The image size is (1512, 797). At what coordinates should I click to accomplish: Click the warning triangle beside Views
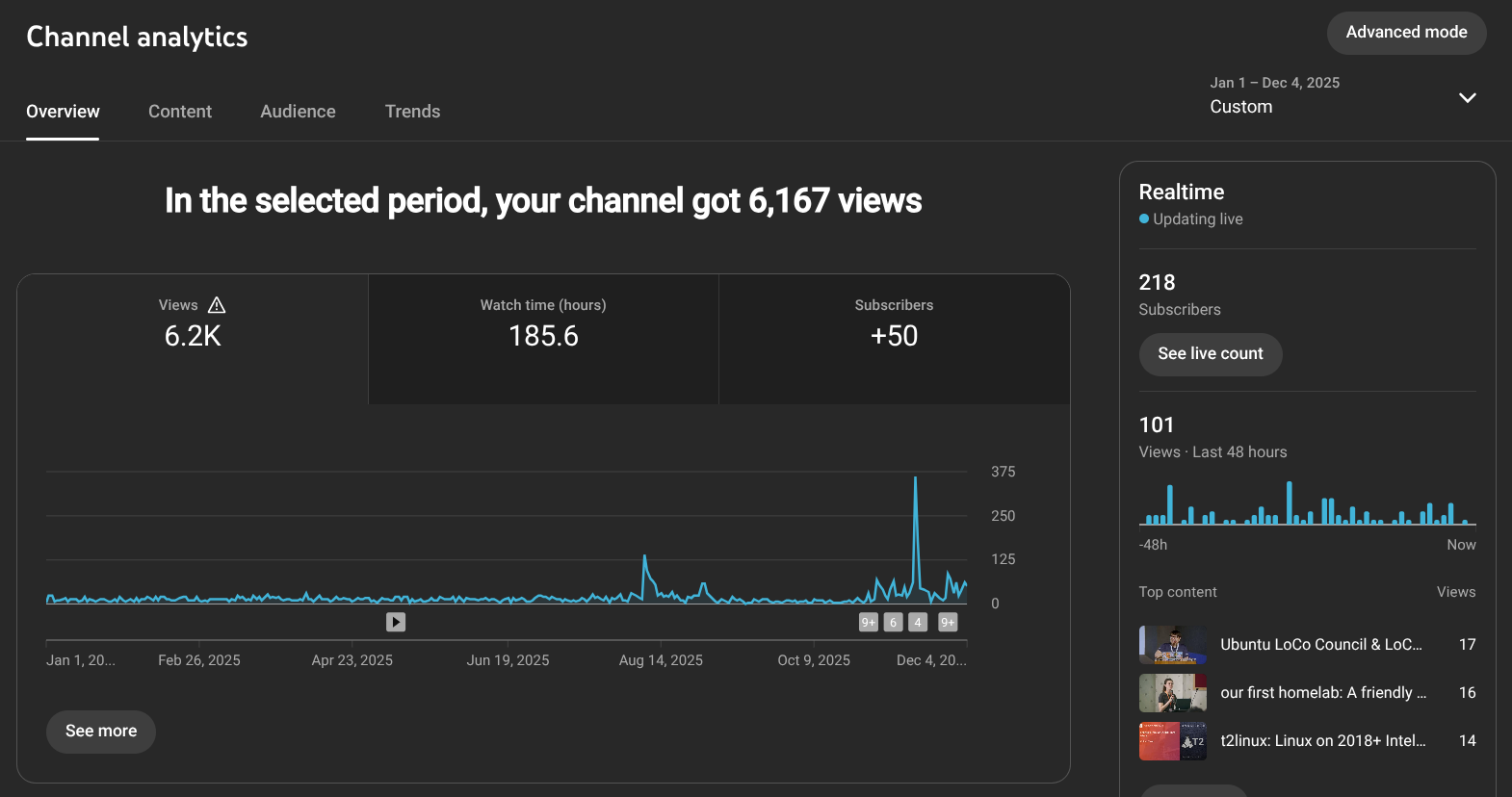point(217,305)
